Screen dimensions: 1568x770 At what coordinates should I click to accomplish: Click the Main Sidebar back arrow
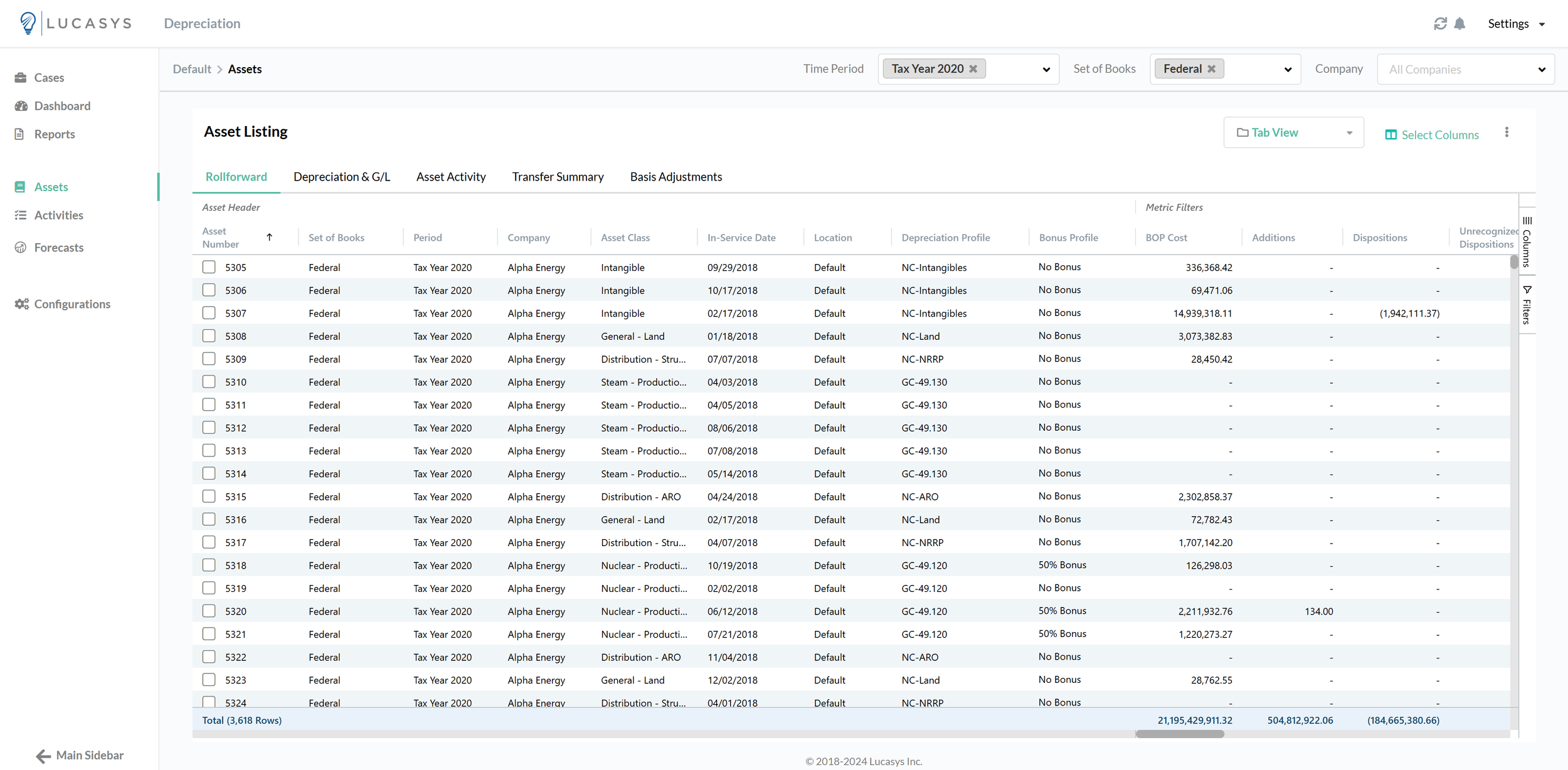(x=43, y=756)
